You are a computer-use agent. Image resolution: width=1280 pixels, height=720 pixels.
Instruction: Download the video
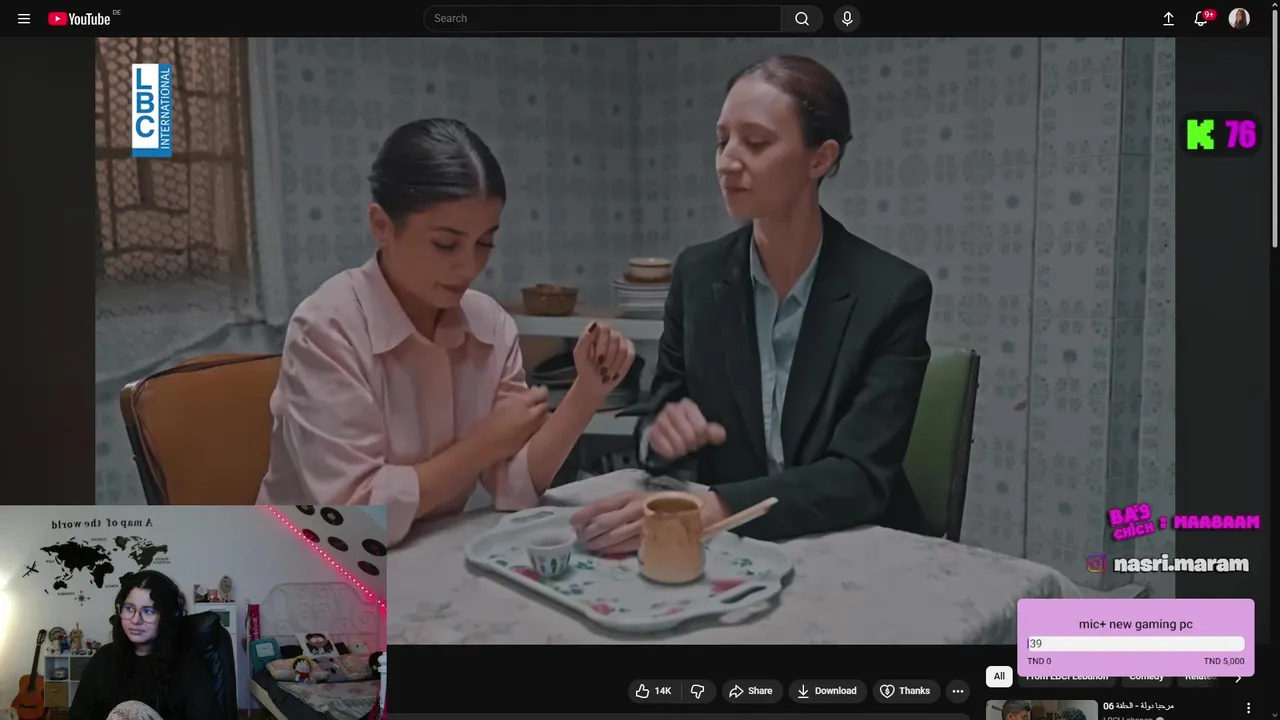(826, 691)
